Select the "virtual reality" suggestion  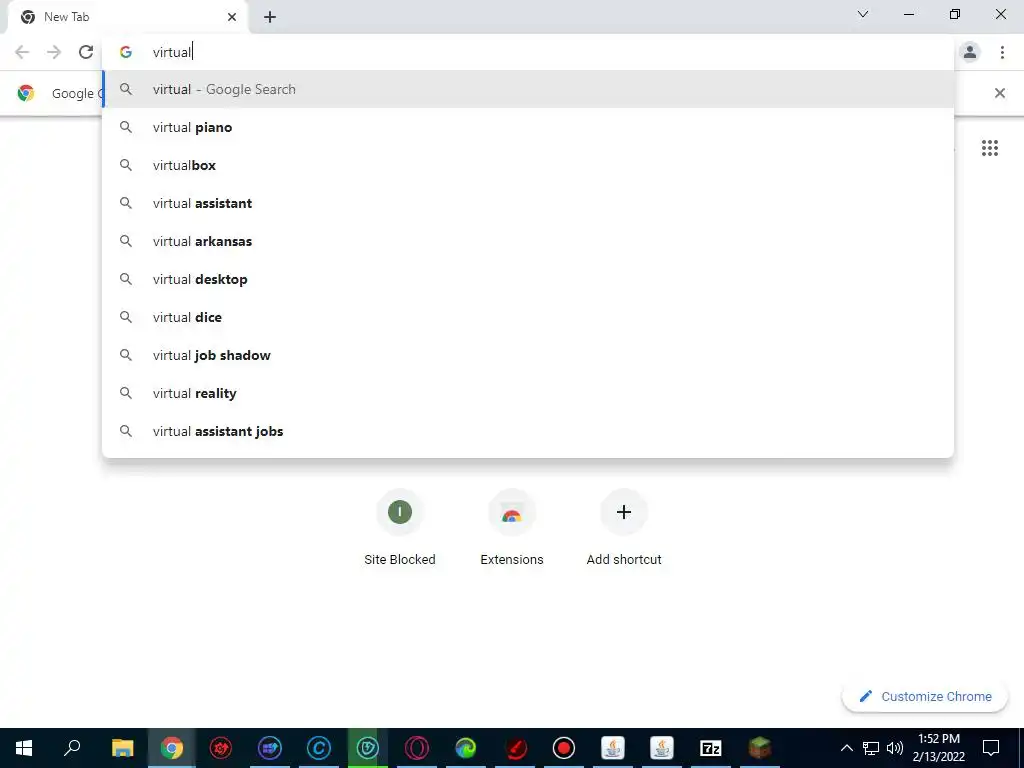[528, 393]
